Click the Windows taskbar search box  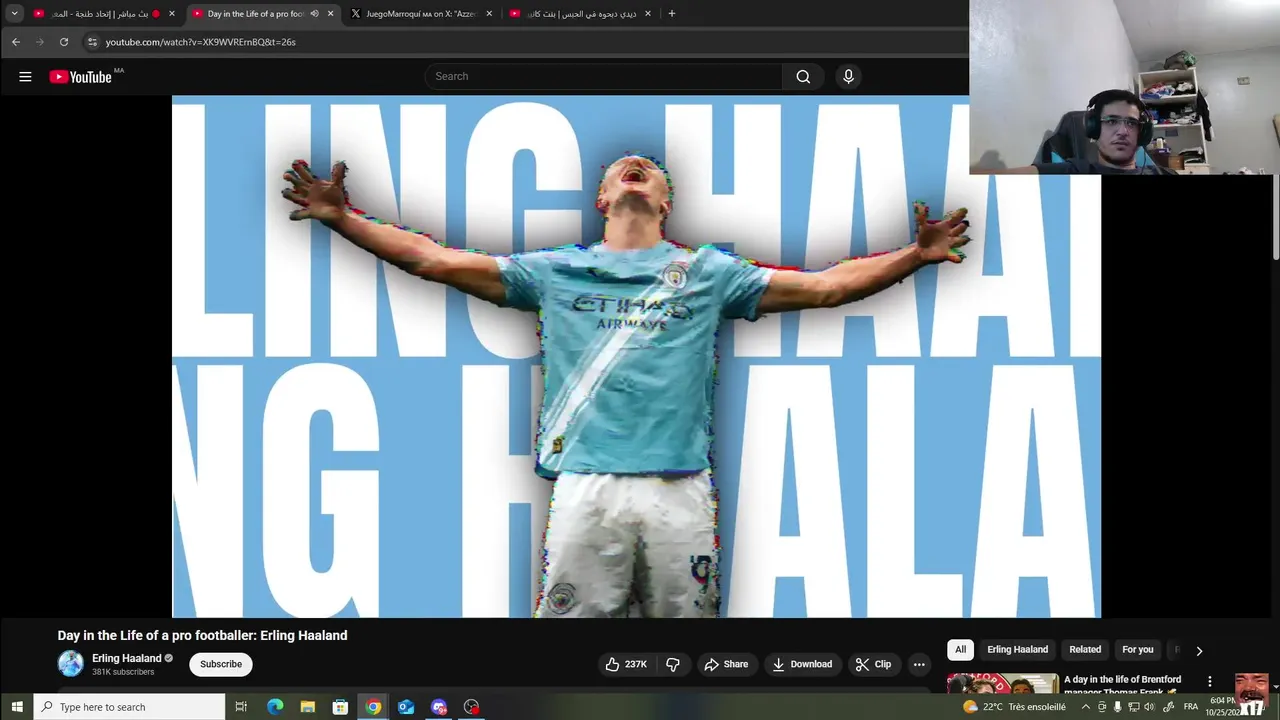[130, 707]
